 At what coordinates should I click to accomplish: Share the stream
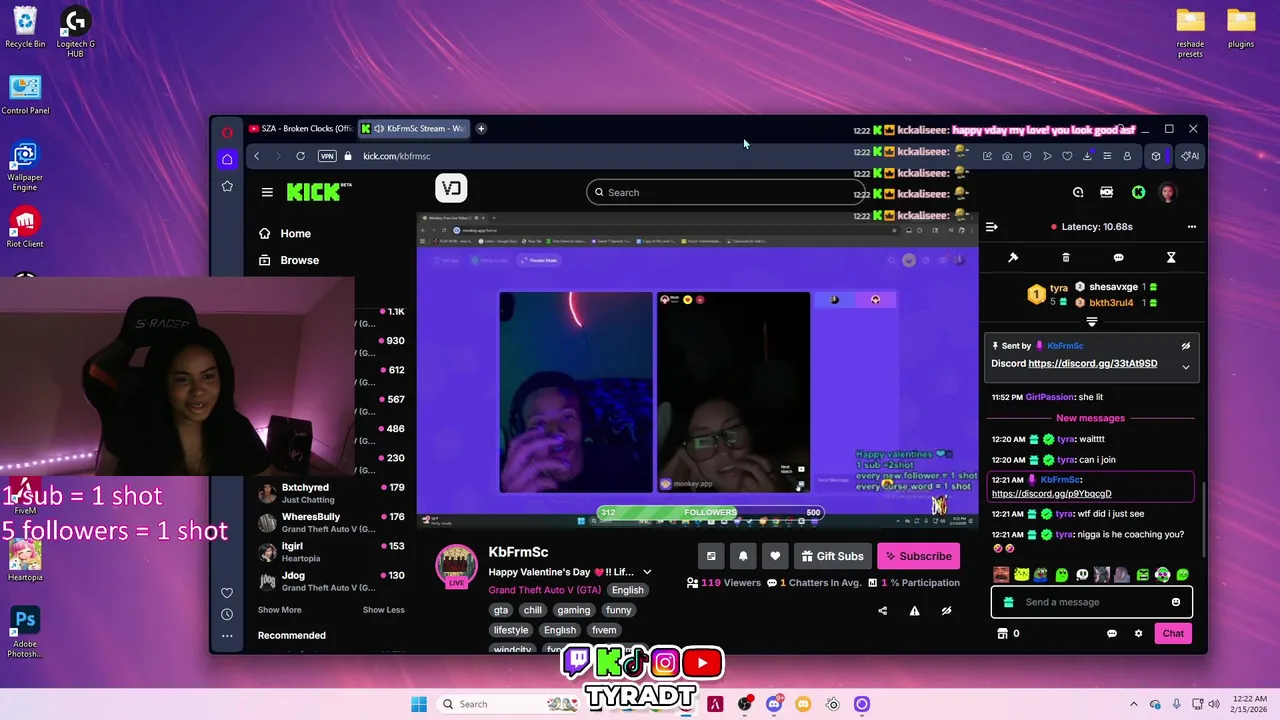[882, 611]
